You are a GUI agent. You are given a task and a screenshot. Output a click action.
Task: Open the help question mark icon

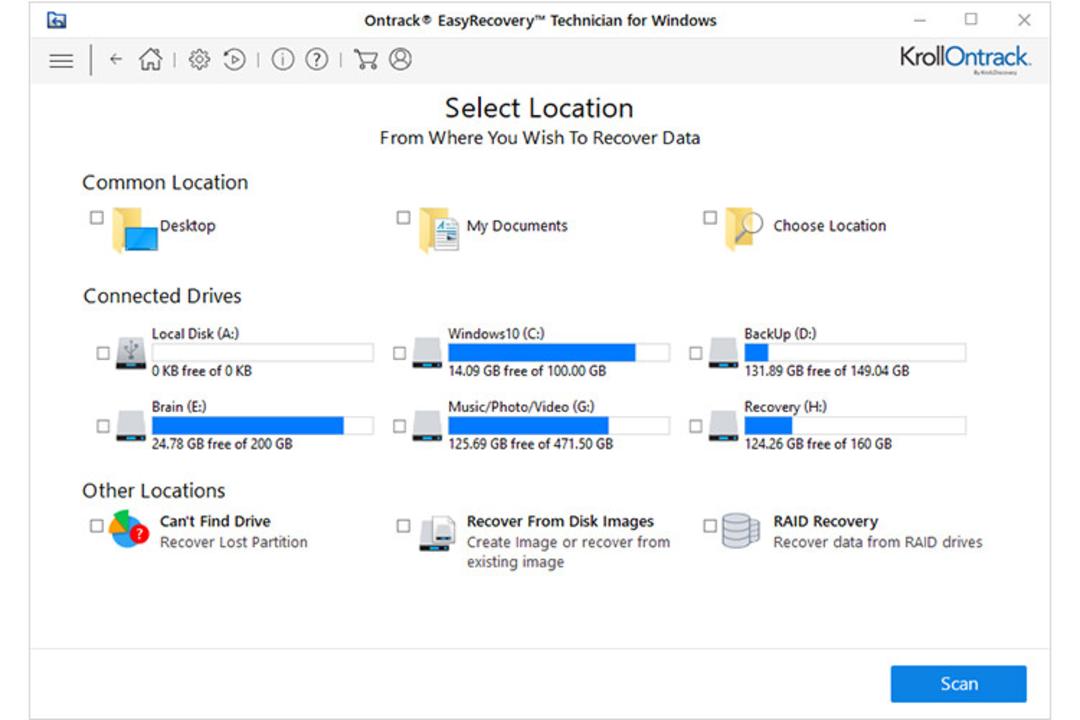tap(316, 59)
